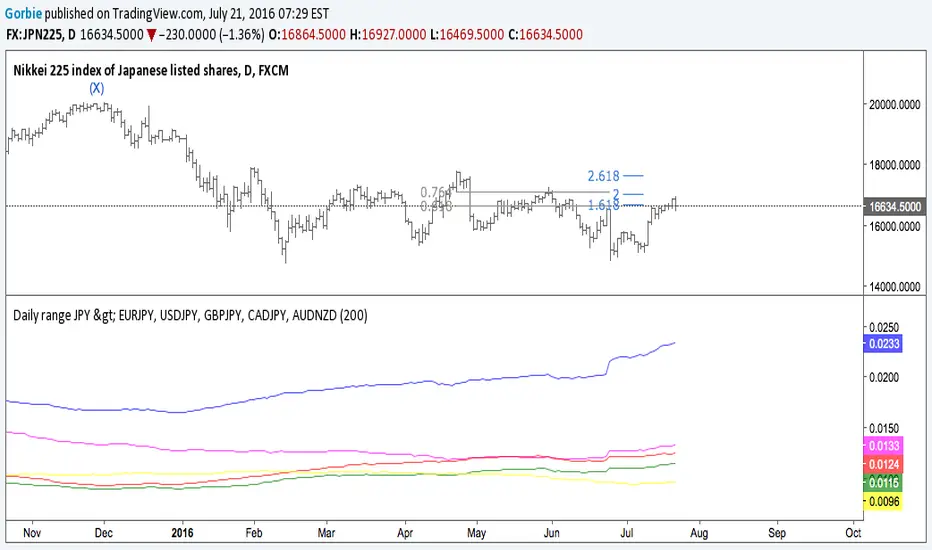The width and height of the screenshot is (932, 550).
Task: Click the Jul label on time axis
Action: tap(626, 533)
